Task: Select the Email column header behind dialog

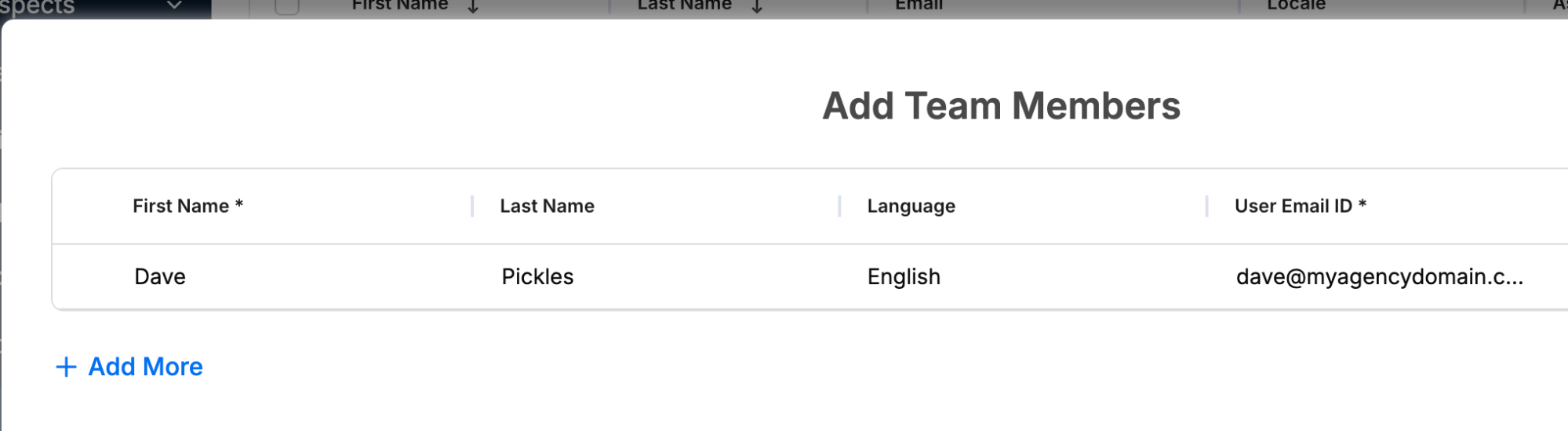Action: coord(919,5)
